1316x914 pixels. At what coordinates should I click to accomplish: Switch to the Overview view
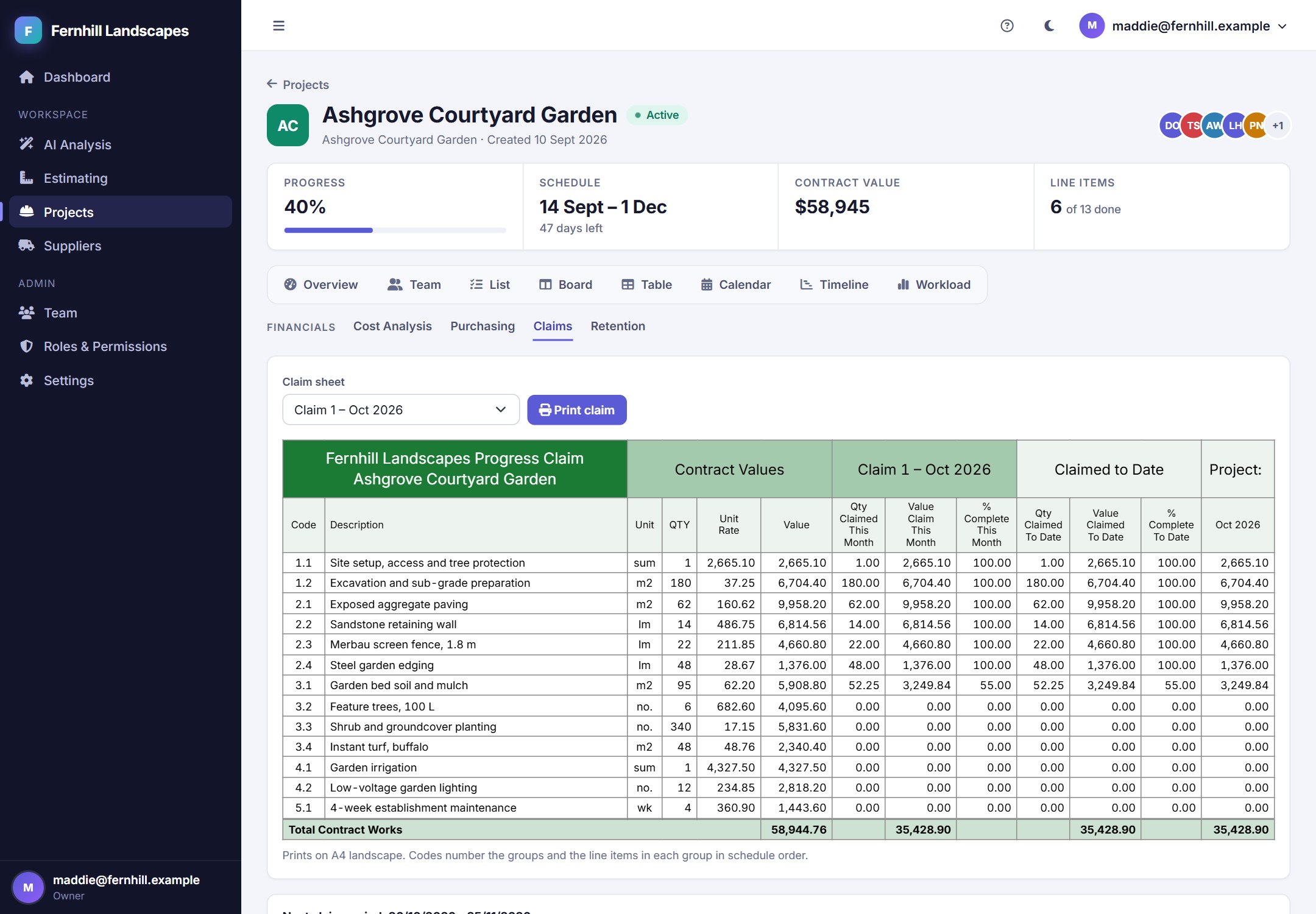[321, 285]
